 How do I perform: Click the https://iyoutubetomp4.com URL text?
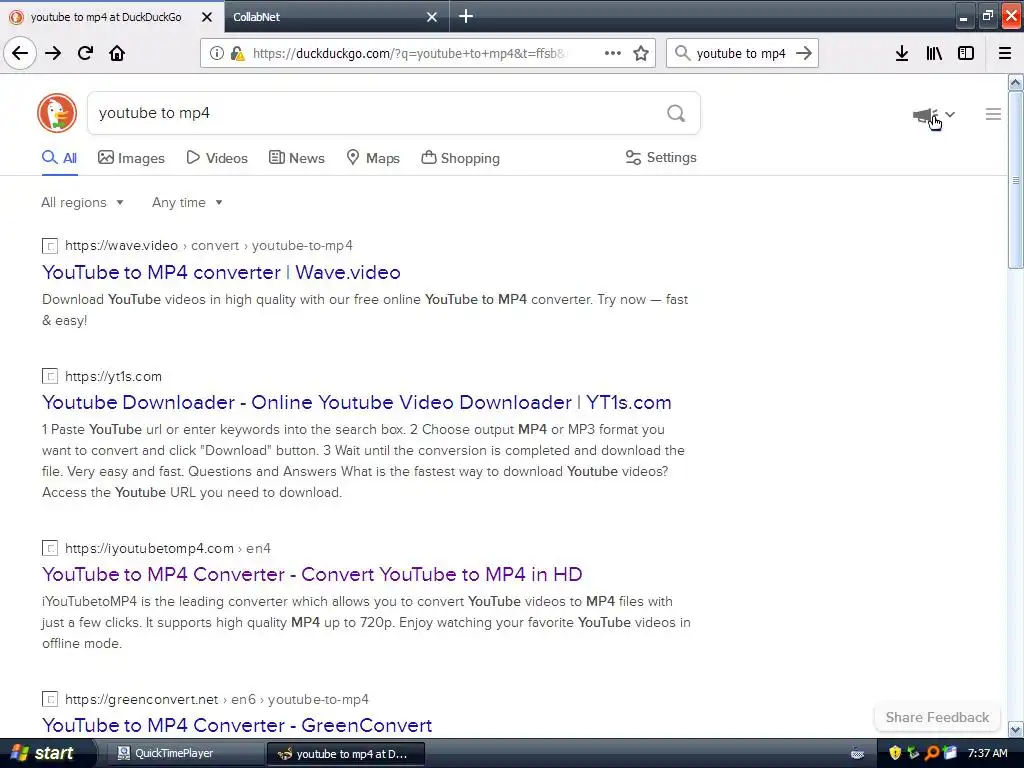tap(149, 548)
